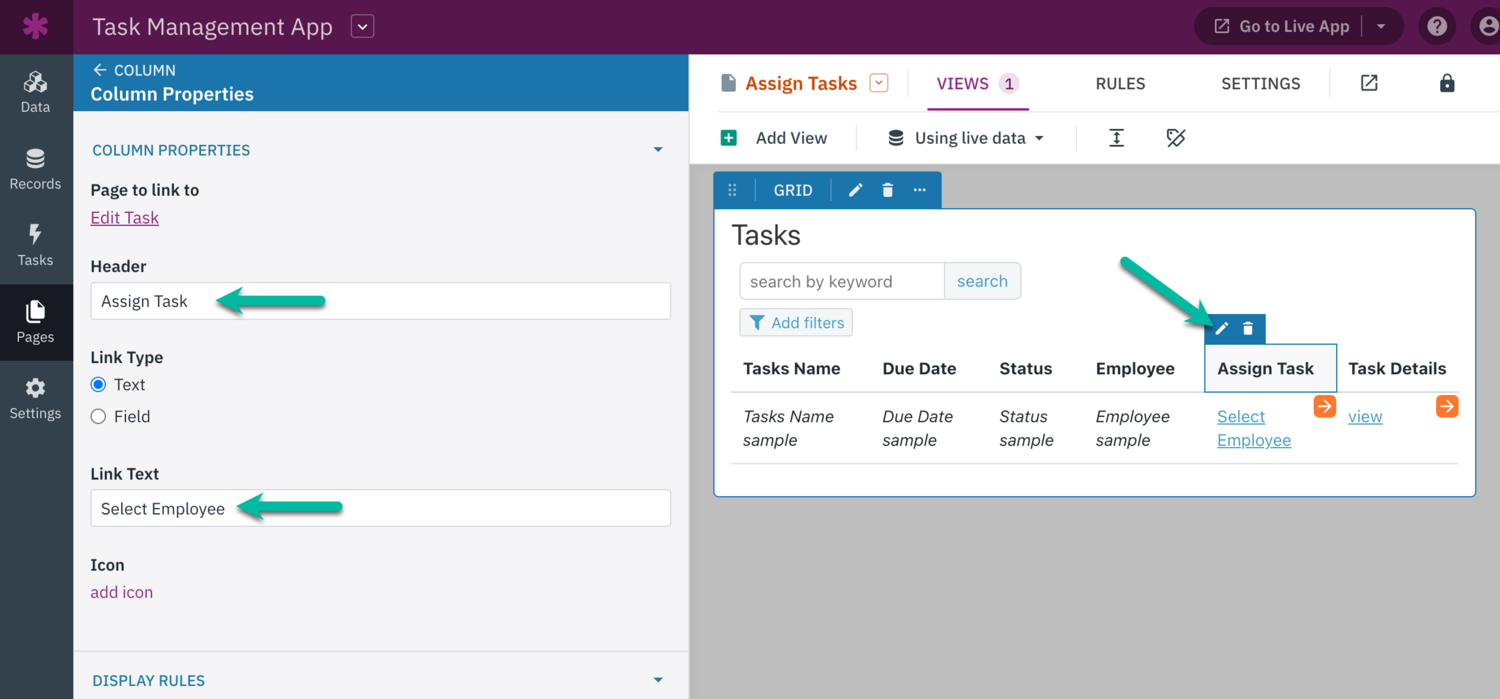Expand the Display Rules section
Image resolution: width=1500 pixels, height=699 pixels.
[658, 680]
